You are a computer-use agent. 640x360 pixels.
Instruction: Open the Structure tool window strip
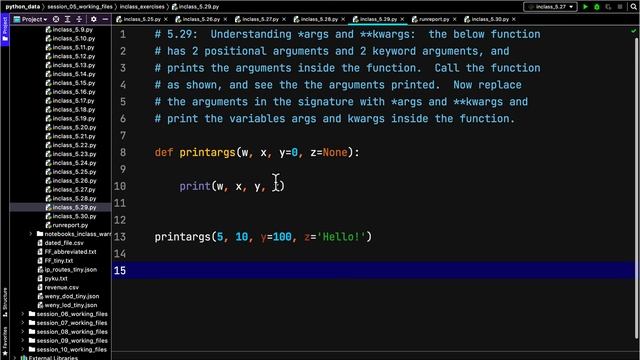coord(5,302)
